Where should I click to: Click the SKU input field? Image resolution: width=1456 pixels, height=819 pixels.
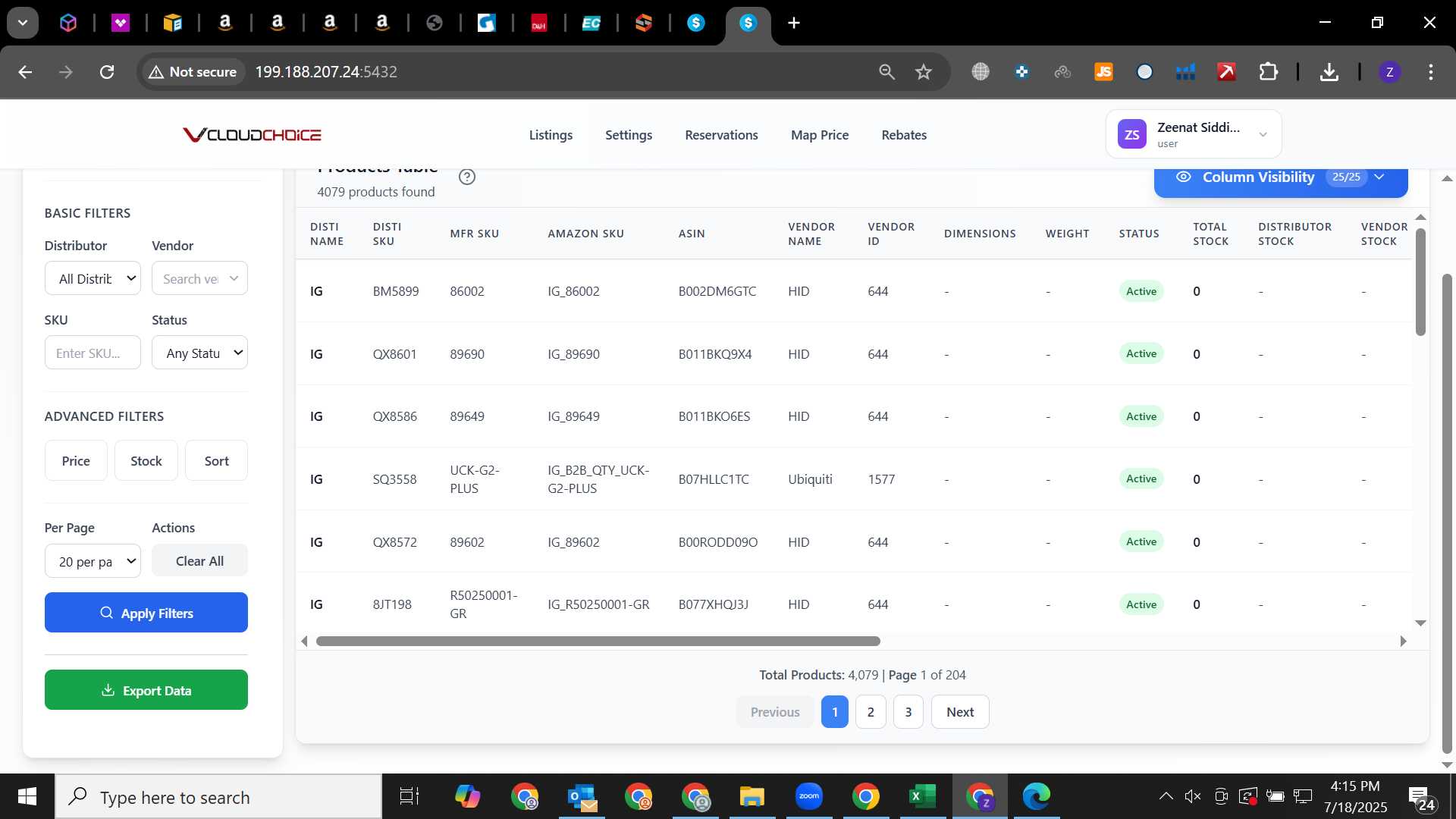93,353
